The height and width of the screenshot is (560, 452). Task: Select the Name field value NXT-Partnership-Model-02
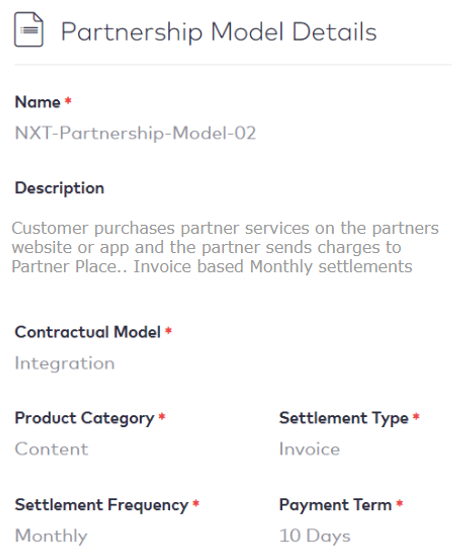[x=135, y=134]
